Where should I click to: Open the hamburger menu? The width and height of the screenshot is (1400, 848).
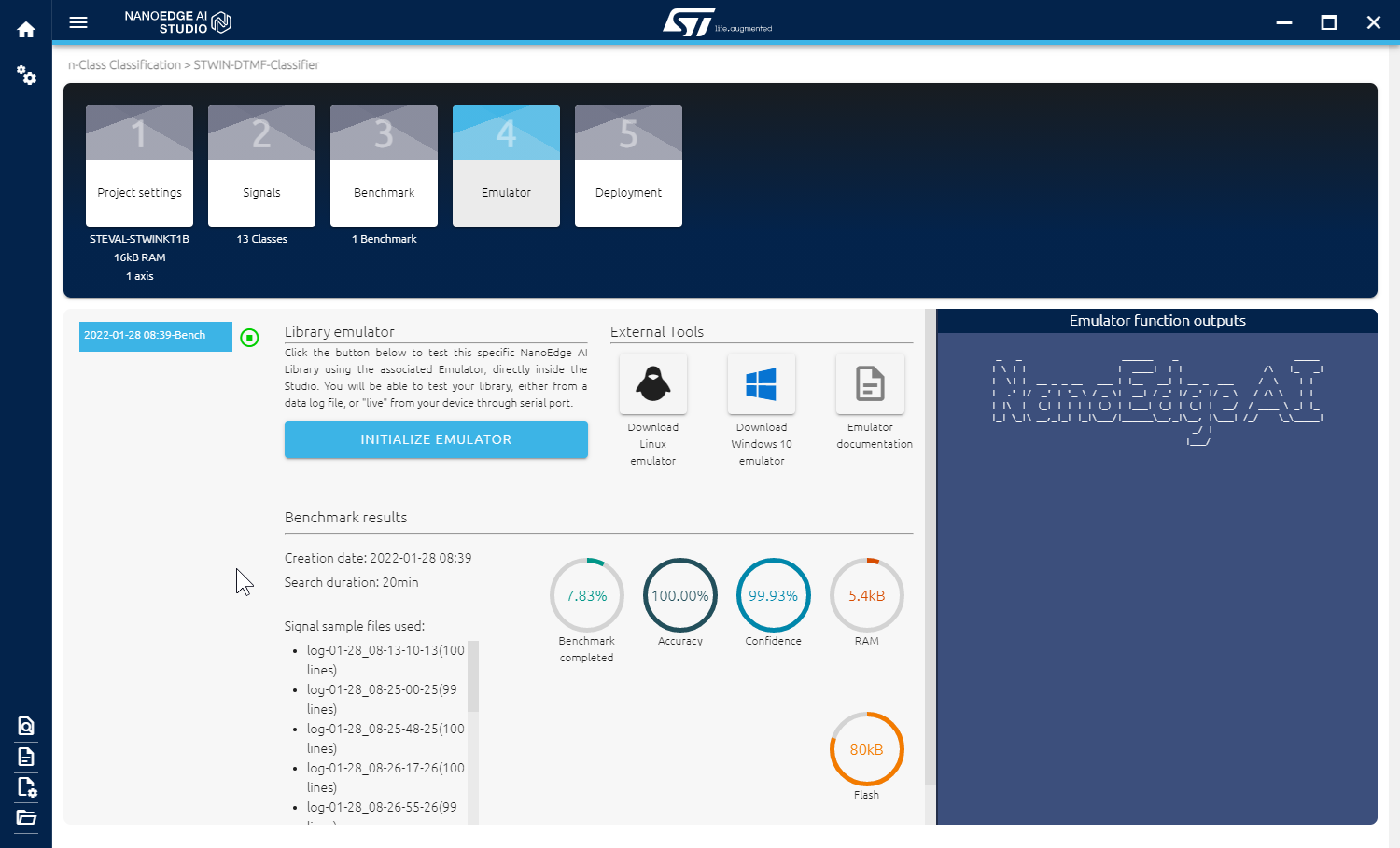tap(78, 22)
